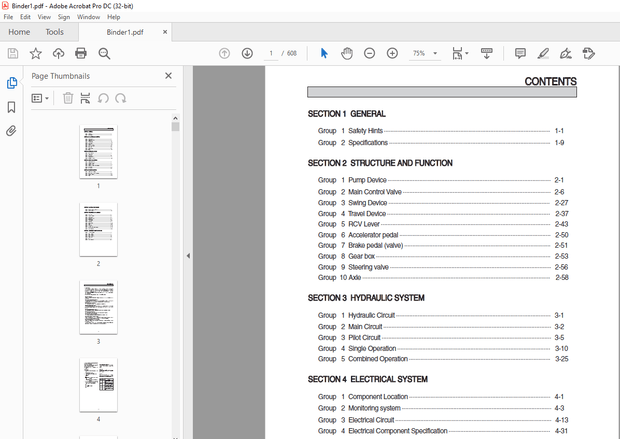Open the Page Thumbnails sidebar icon

point(11,83)
